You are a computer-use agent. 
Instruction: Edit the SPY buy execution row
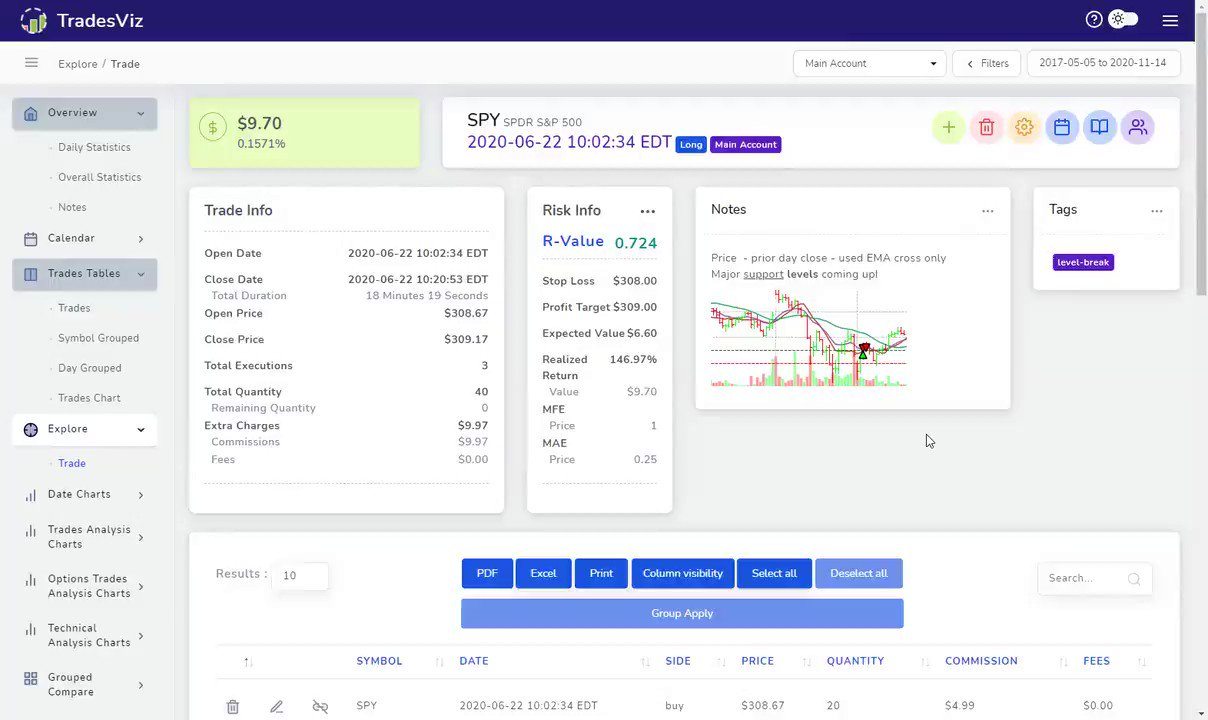[x=277, y=707]
